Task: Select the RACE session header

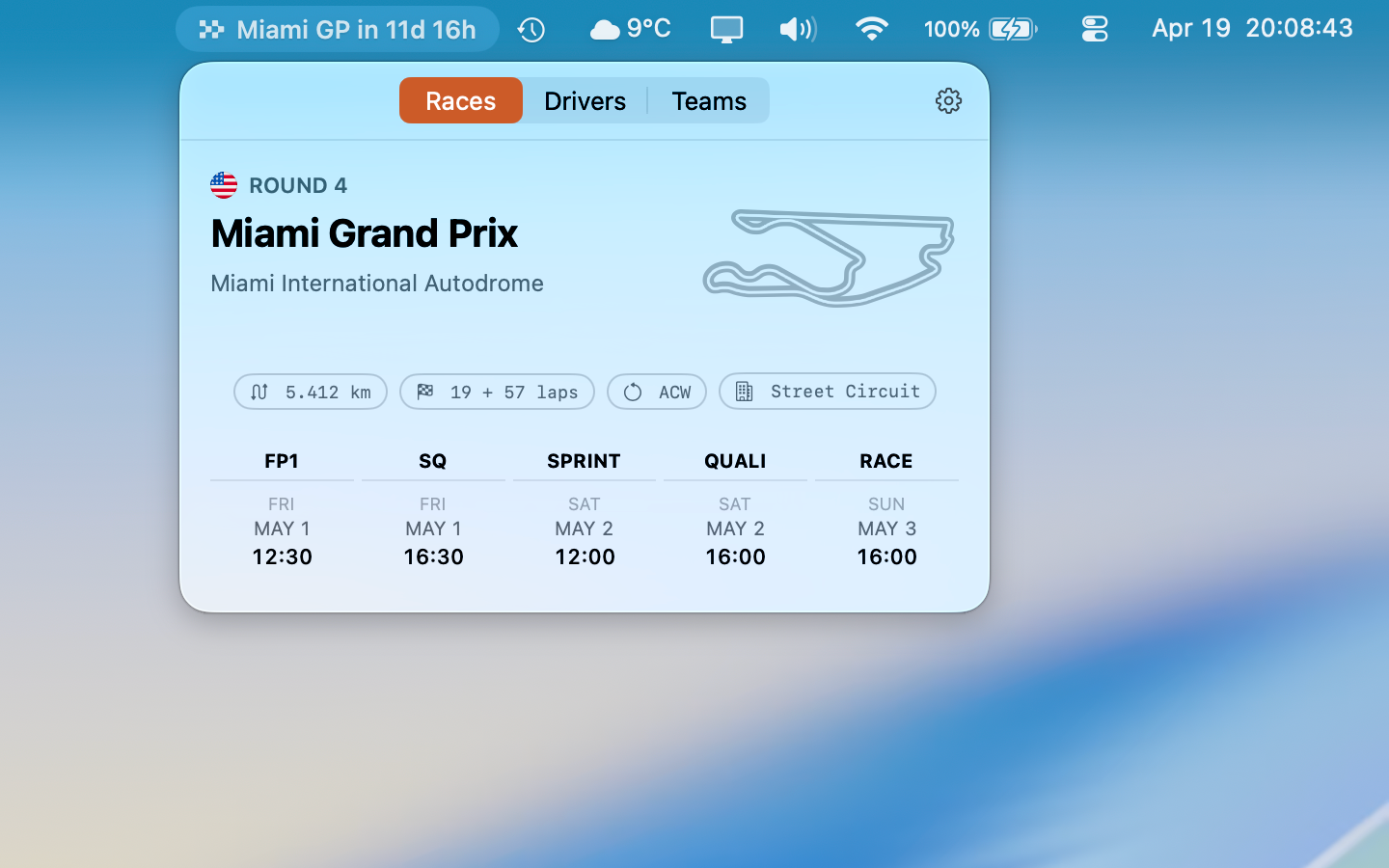Action: (x=886, y=461)
